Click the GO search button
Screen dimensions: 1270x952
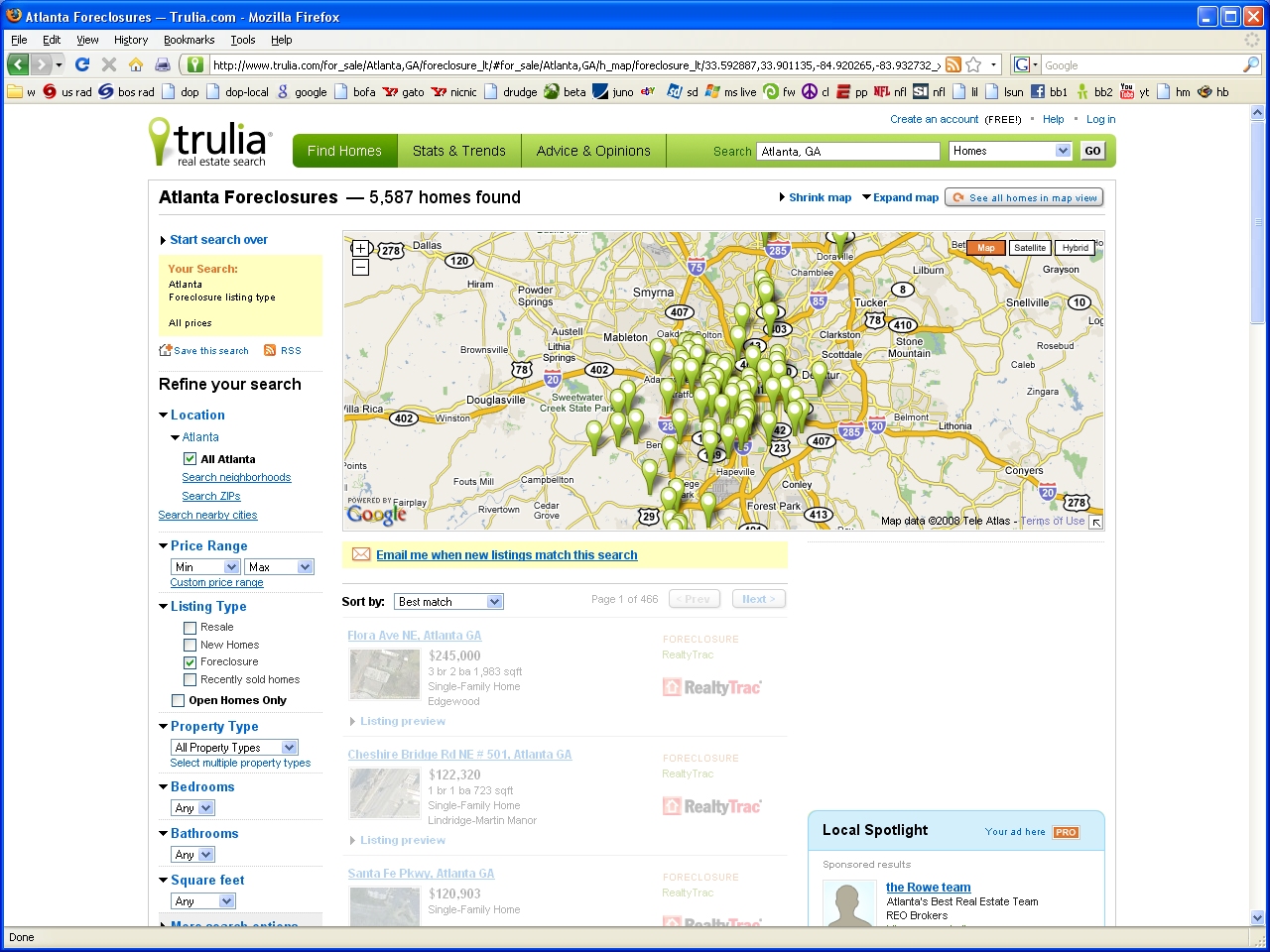click(1092, 151)
